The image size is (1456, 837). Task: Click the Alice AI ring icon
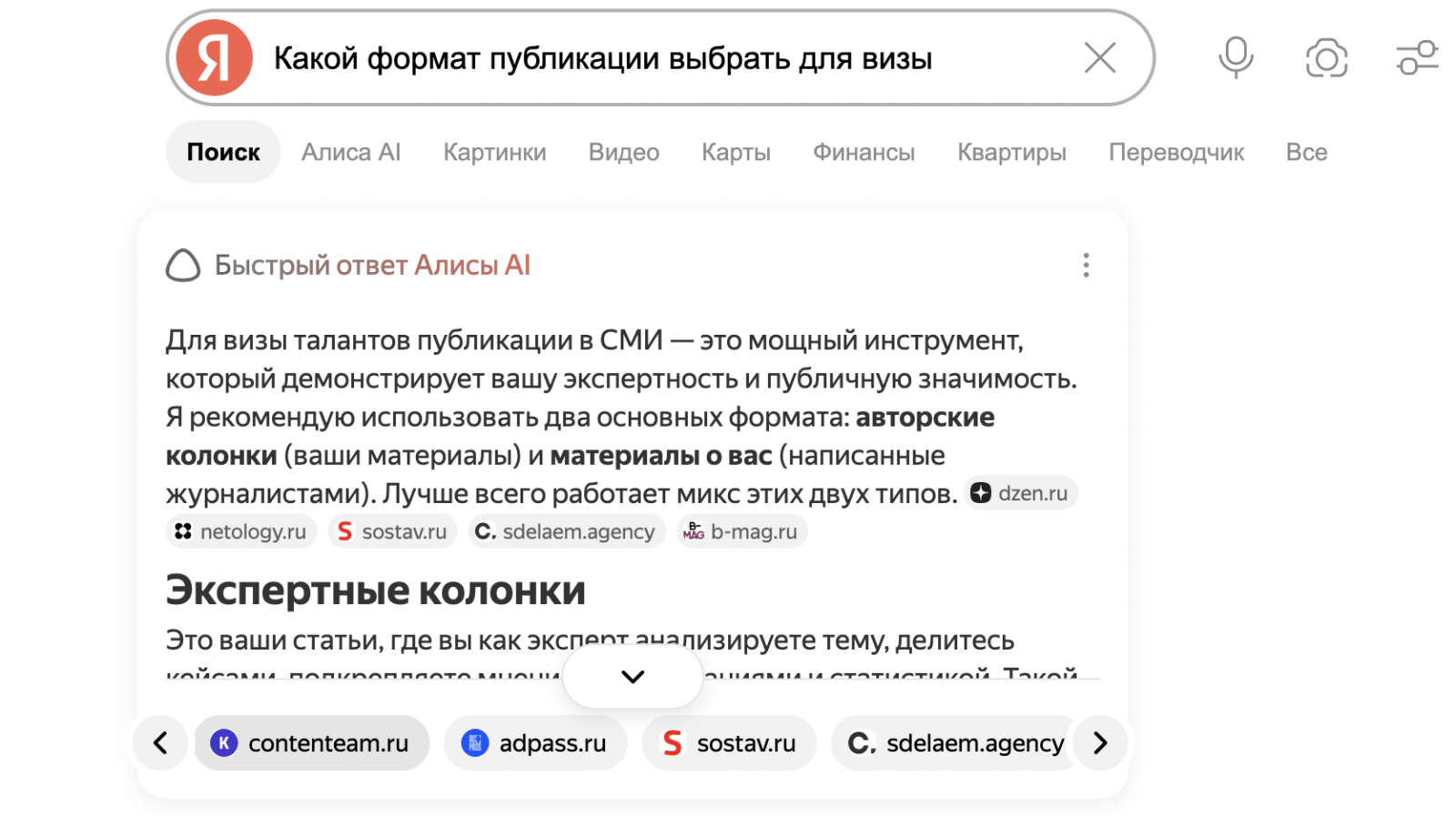click(x=183, y=265)
